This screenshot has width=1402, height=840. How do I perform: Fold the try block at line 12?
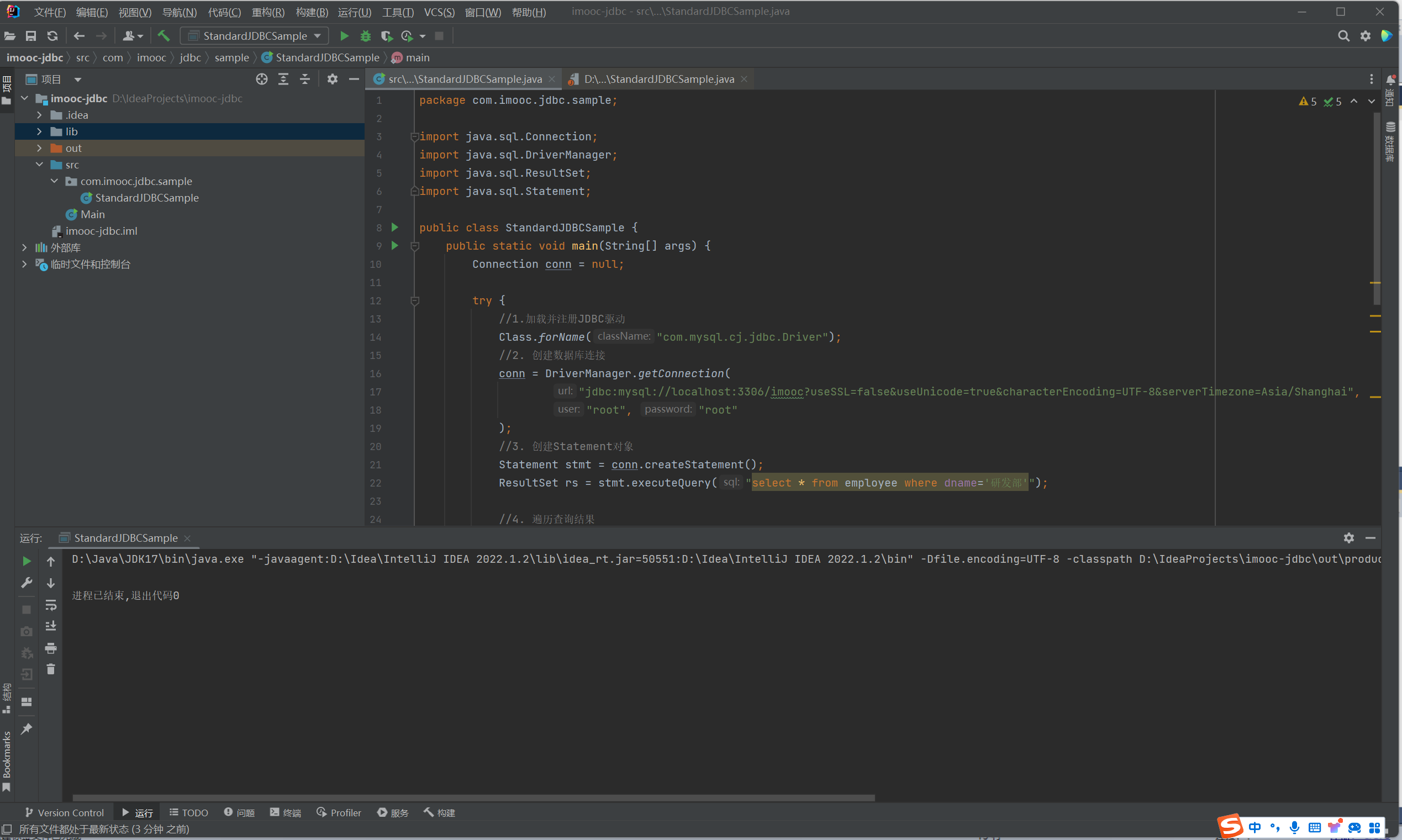414,300
